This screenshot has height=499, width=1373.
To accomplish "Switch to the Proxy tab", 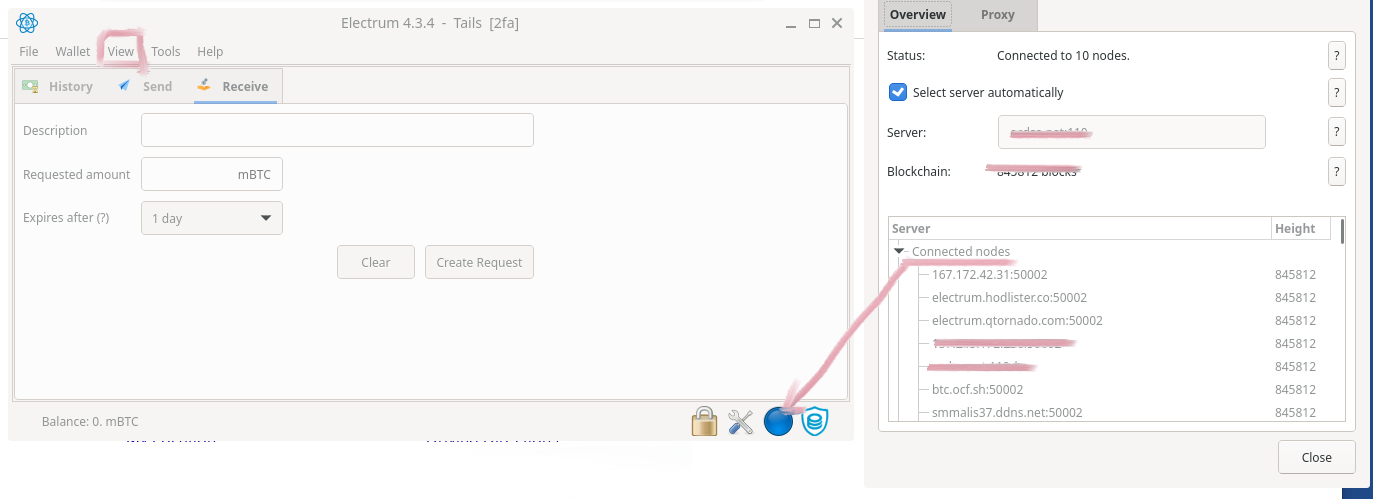I will [997, 15].
